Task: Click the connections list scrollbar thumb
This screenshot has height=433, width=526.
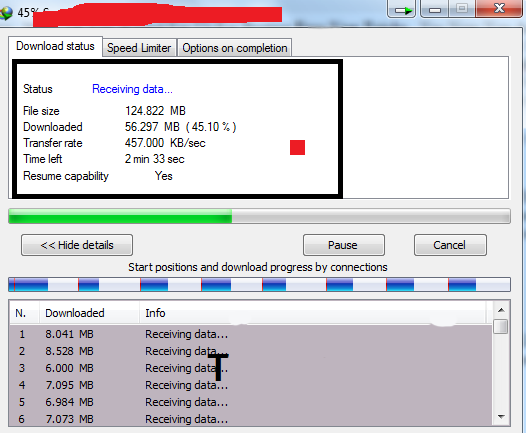Action: click(x=501, y=326)
